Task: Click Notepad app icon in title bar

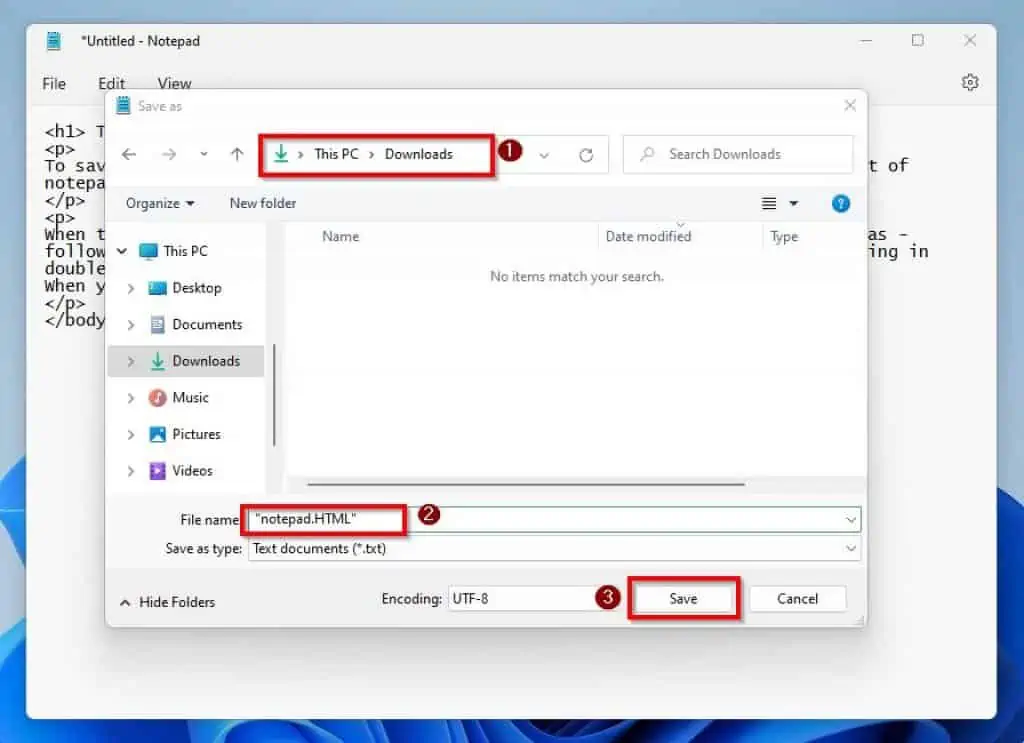Action: pos(54,40)
